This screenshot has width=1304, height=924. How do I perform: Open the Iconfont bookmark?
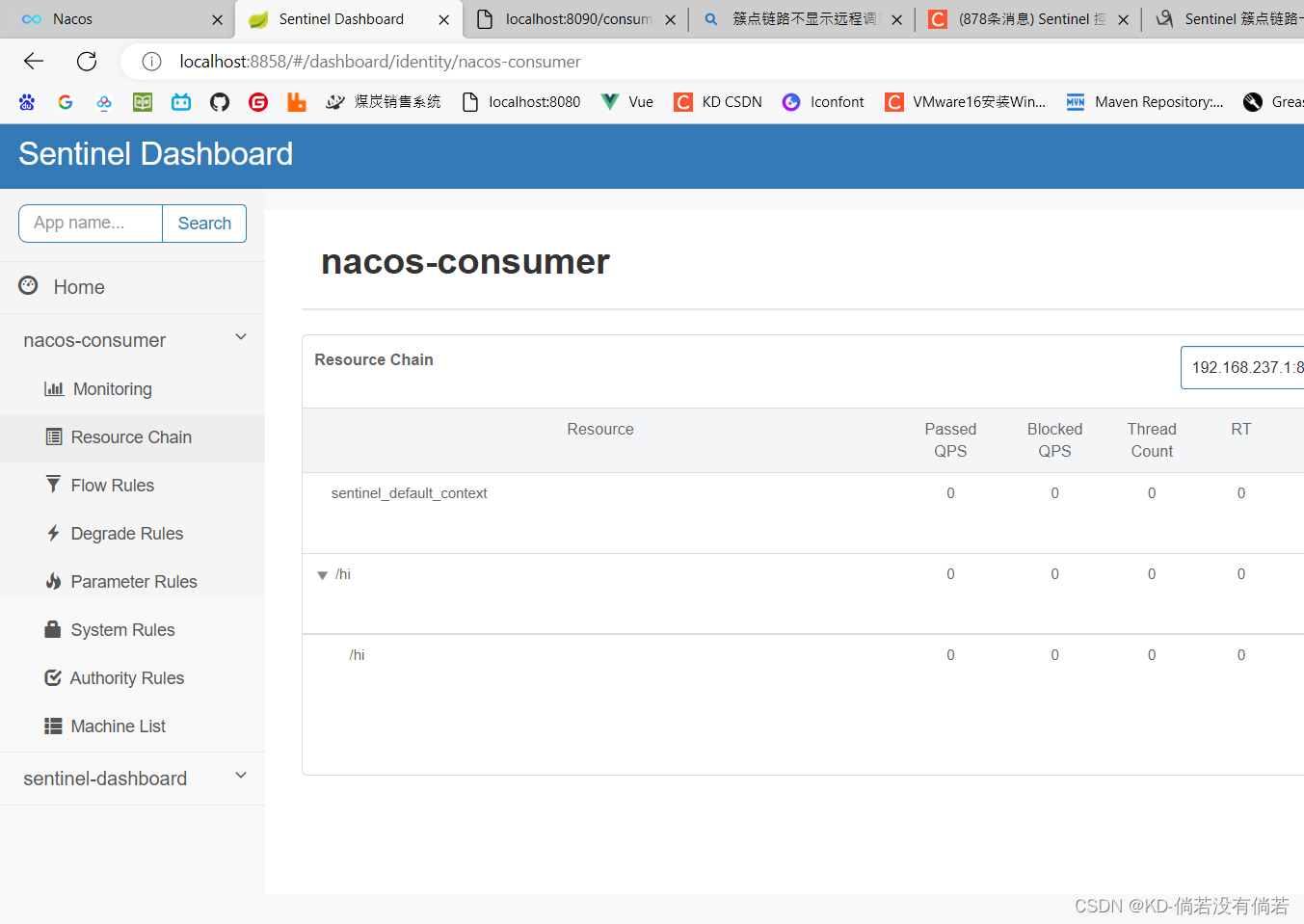(x=823, y=102)
